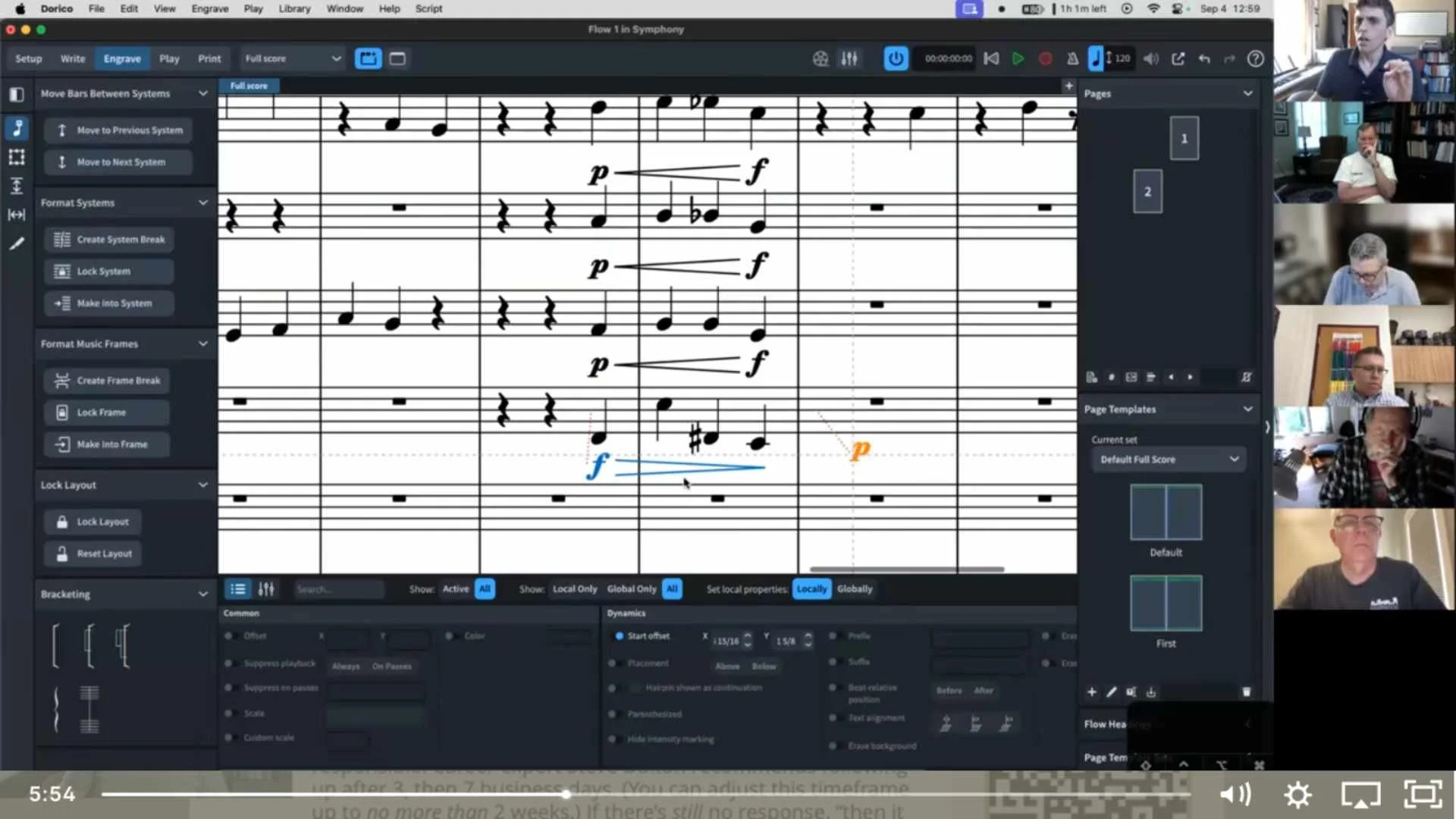Select the Staff Spacing tool
The image size is (1456, 819).
tap(17, 186)
